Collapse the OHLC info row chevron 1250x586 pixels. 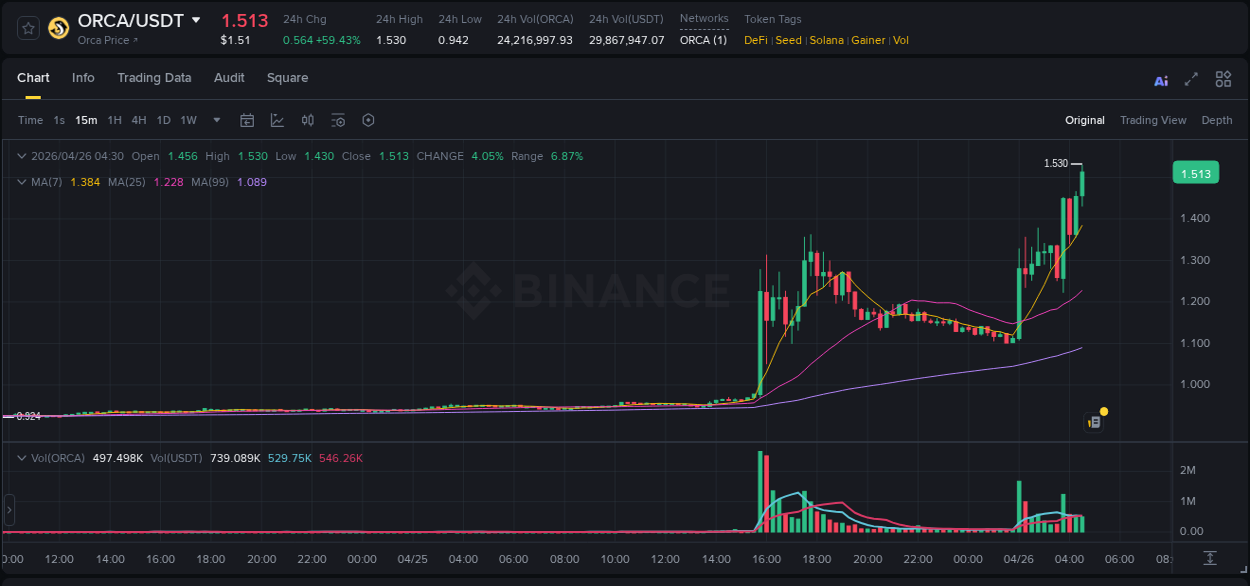coord(22,156)
